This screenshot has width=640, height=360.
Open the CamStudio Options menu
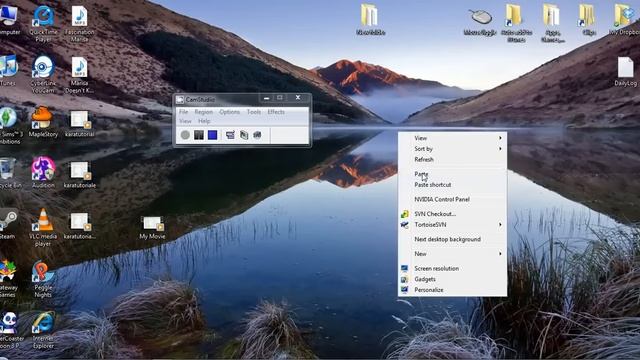(229, 111)
